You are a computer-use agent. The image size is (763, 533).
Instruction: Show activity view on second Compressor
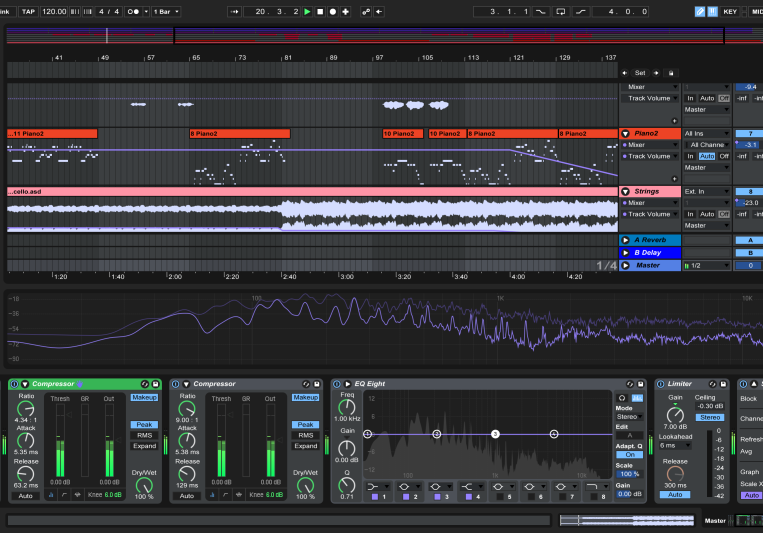click(239, 495)
